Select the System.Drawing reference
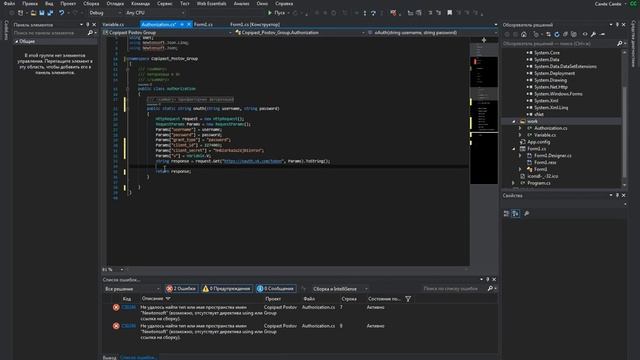Screen dimensions: 640x360 (550, 80)
